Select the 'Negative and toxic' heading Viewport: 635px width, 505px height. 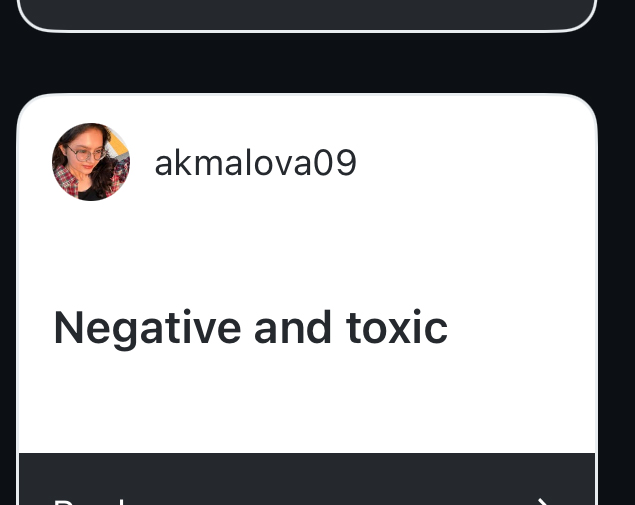point(251,328)
